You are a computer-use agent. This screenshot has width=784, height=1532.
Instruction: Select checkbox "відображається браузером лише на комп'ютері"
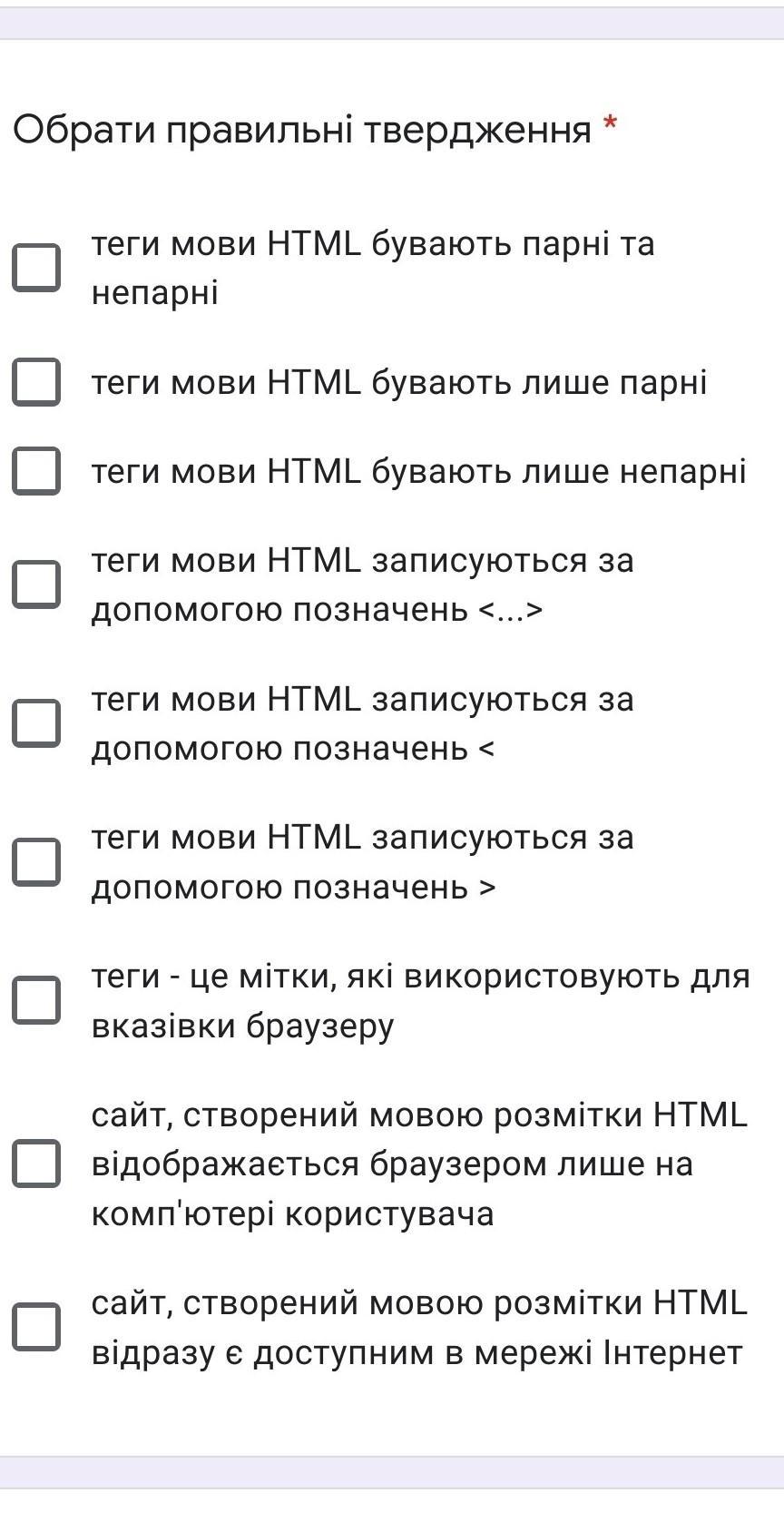(36, 1164)
